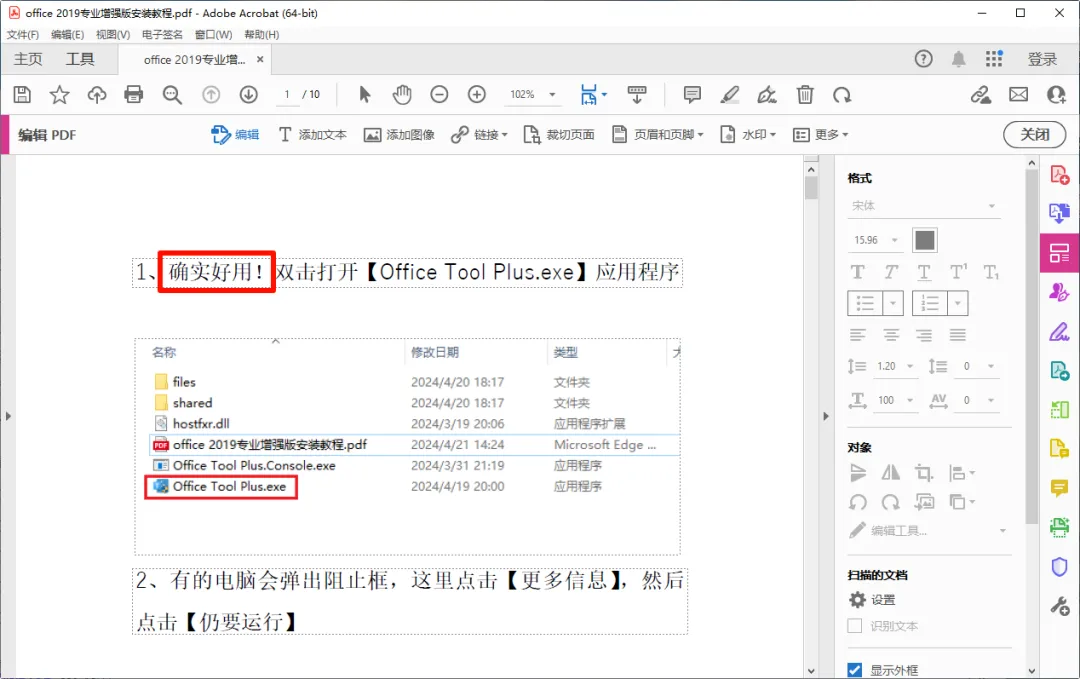Toggle bold text formatting T button
Image resolution: width=1080 pixels, height=679 pixels.
[x=858, y=272]
